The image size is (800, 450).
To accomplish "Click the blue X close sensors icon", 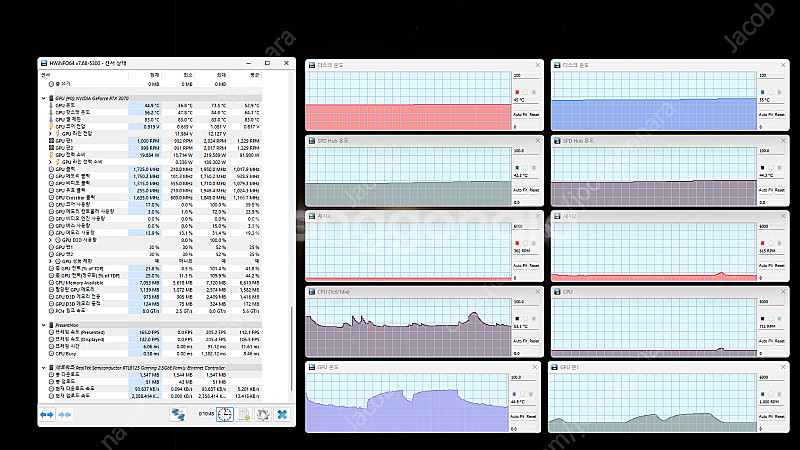I will (282, 414).
